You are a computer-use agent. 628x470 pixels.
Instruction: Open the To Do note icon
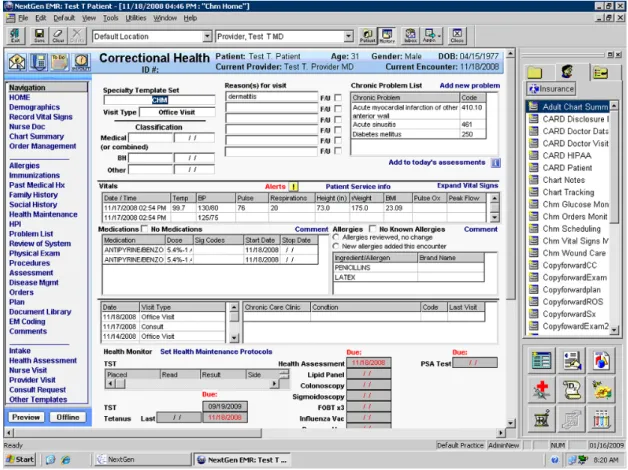59,62
